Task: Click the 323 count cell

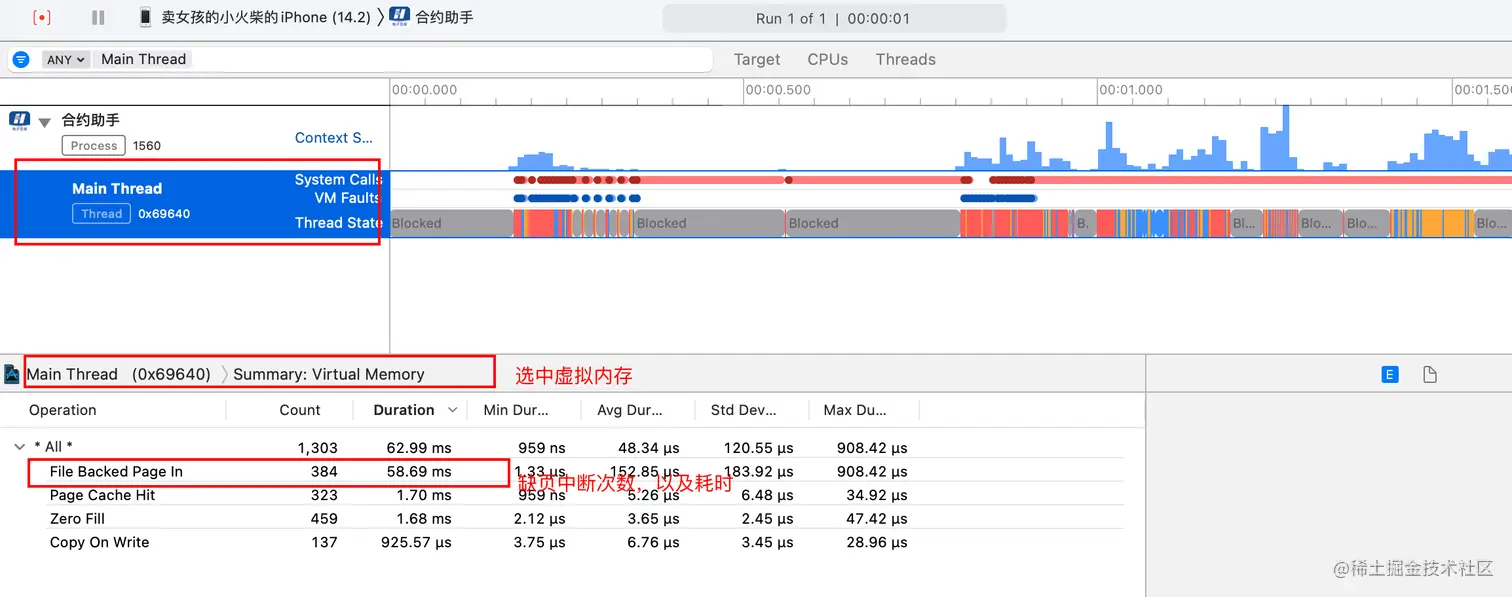Action: tap(324, 495)
